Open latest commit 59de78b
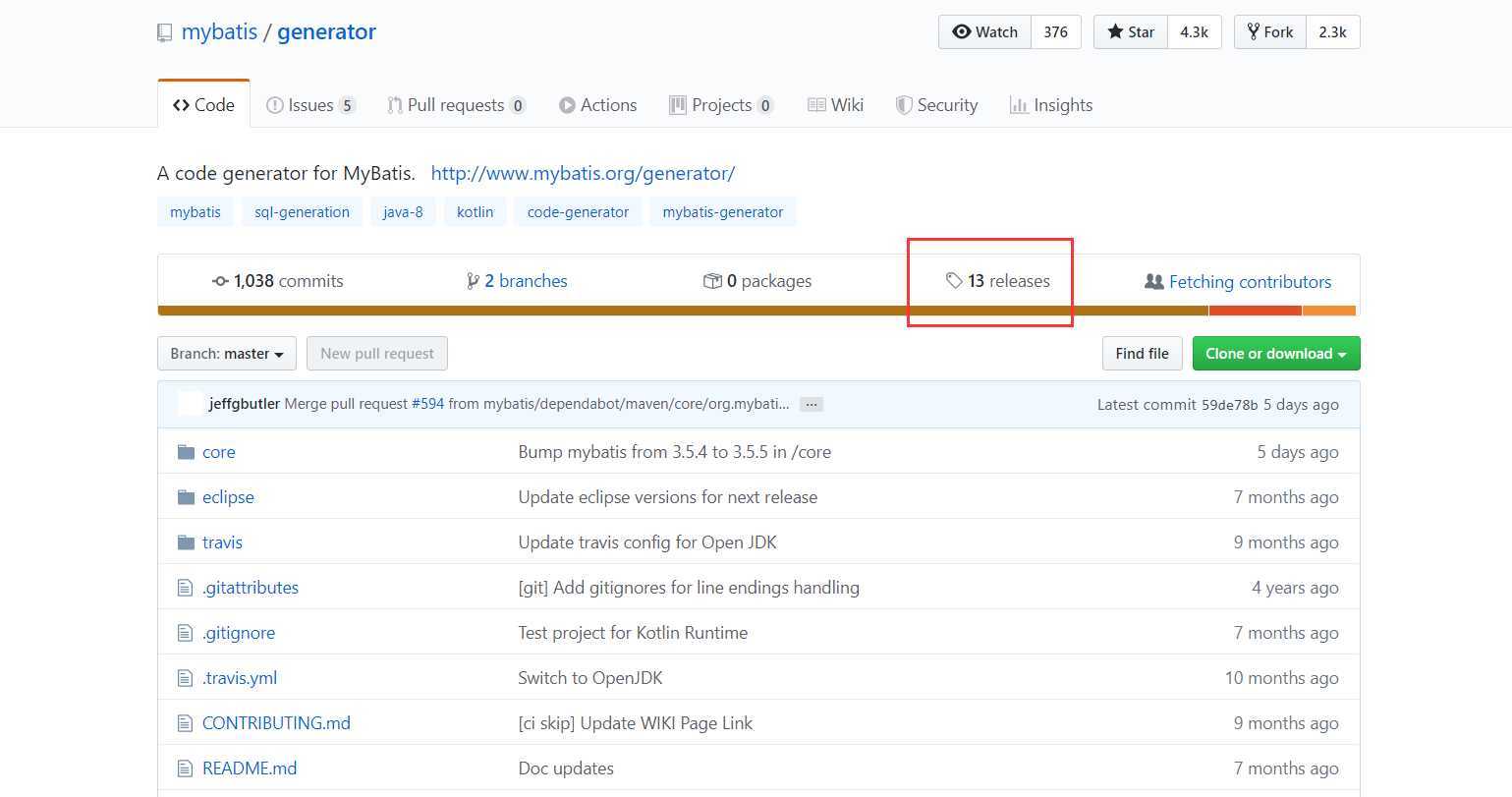This screenshot has height=797, width=1512. point(1229,405)
